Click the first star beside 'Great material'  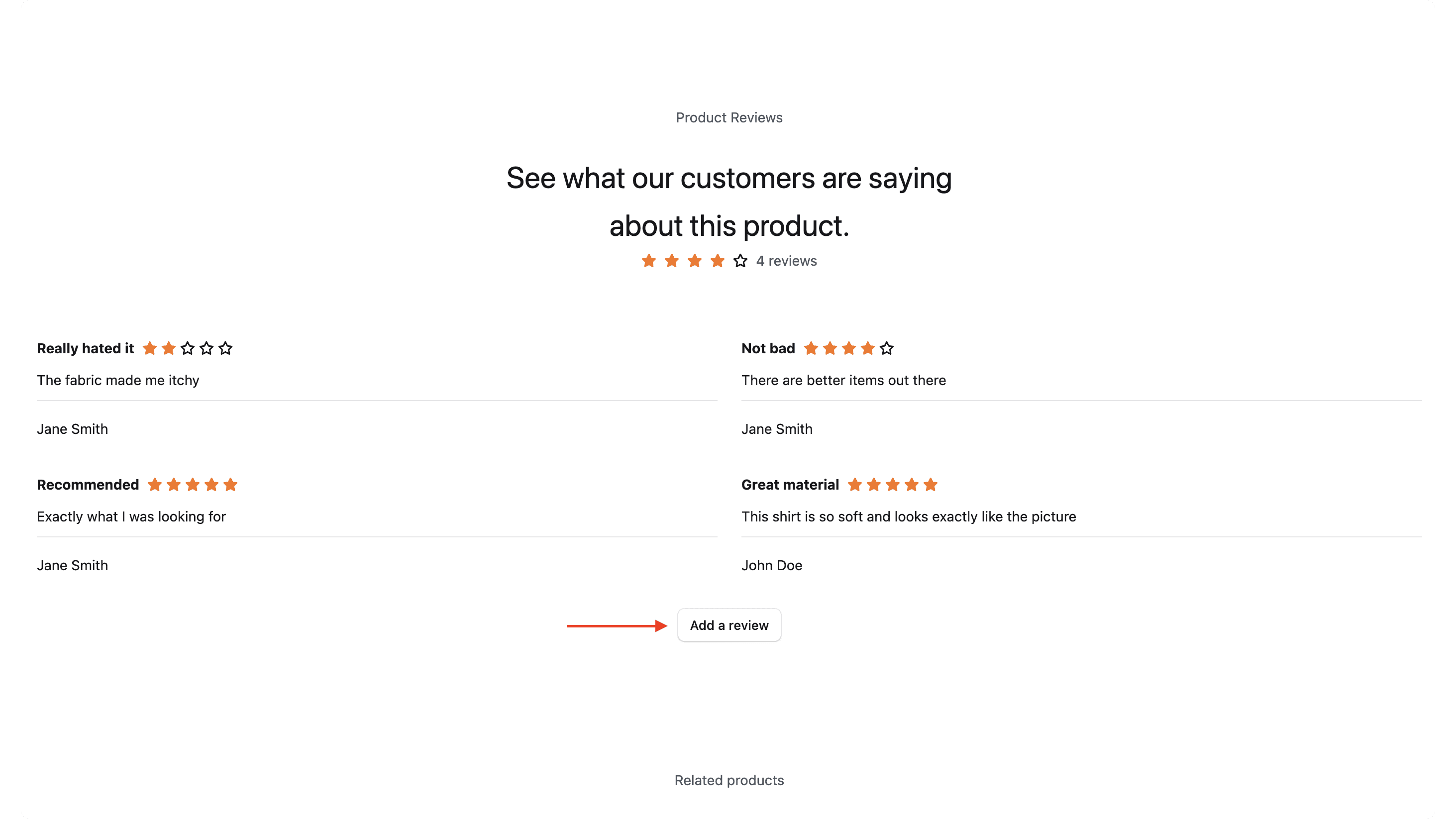coord(854,485)
